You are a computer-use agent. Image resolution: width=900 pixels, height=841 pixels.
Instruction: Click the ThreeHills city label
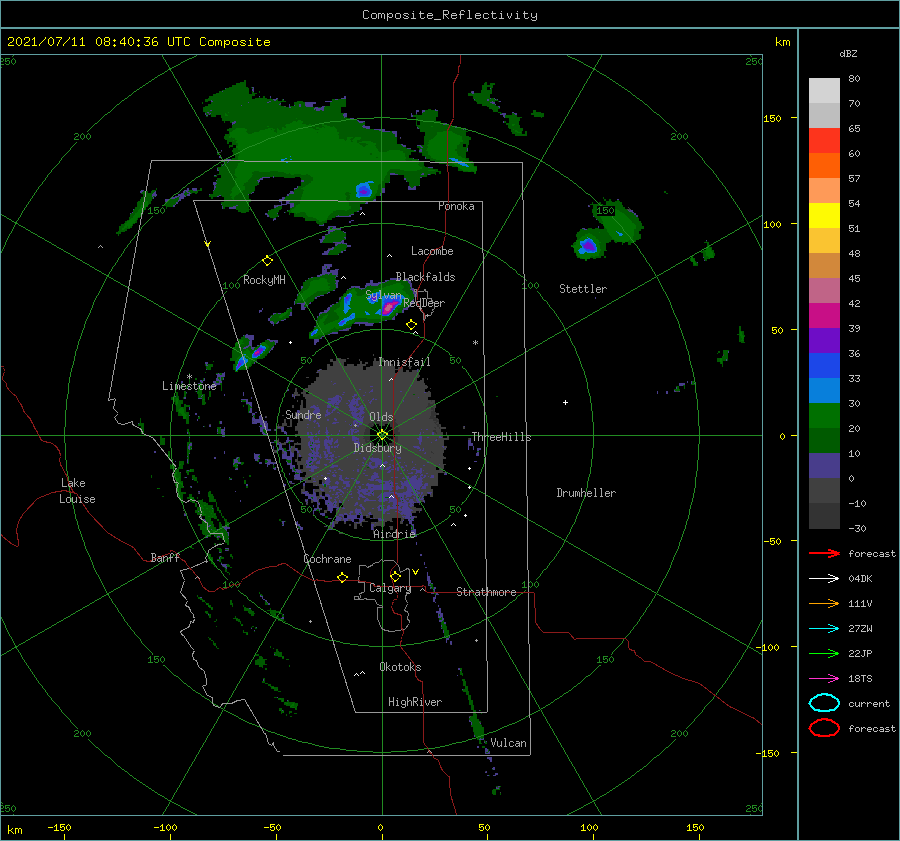tap(501, 437)
